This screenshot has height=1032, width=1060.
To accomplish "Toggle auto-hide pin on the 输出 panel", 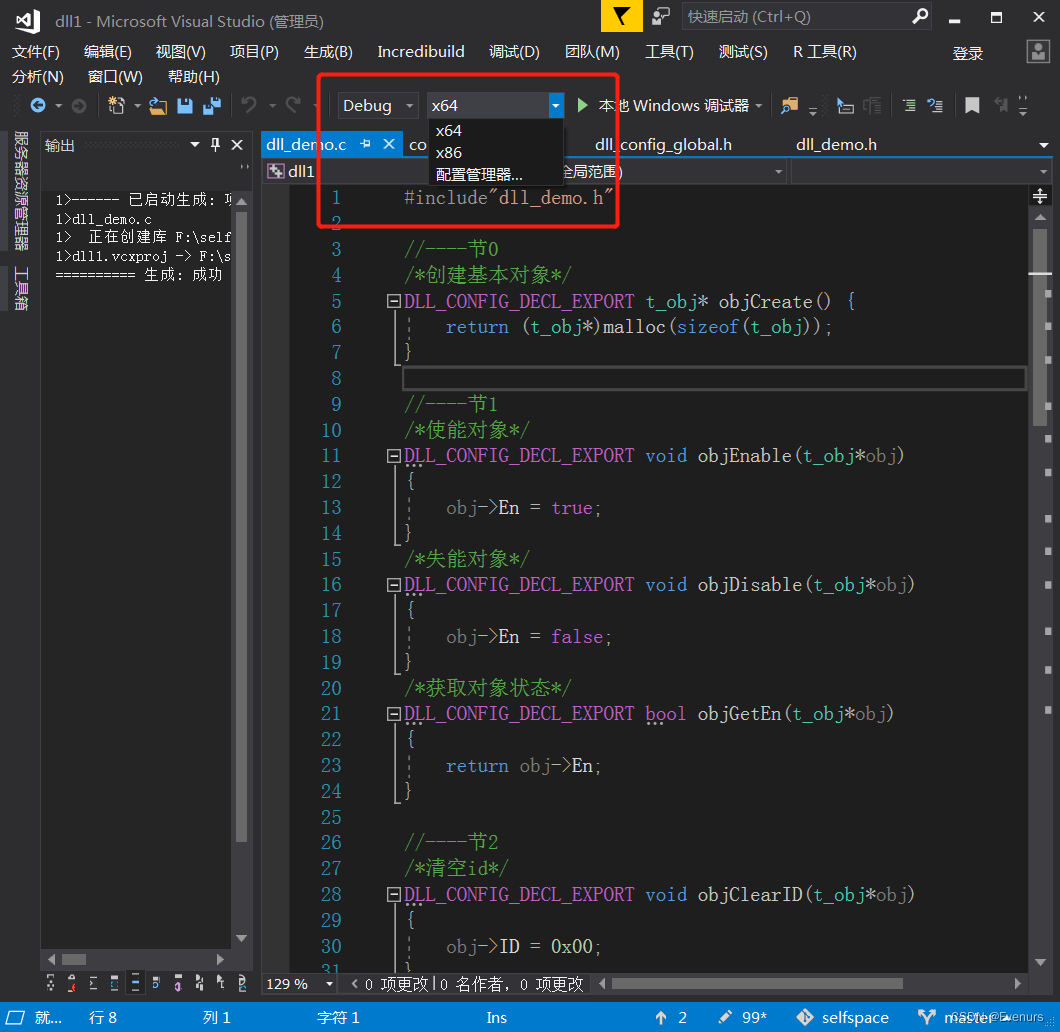I will pyautogui.click(x=215, y=144).
